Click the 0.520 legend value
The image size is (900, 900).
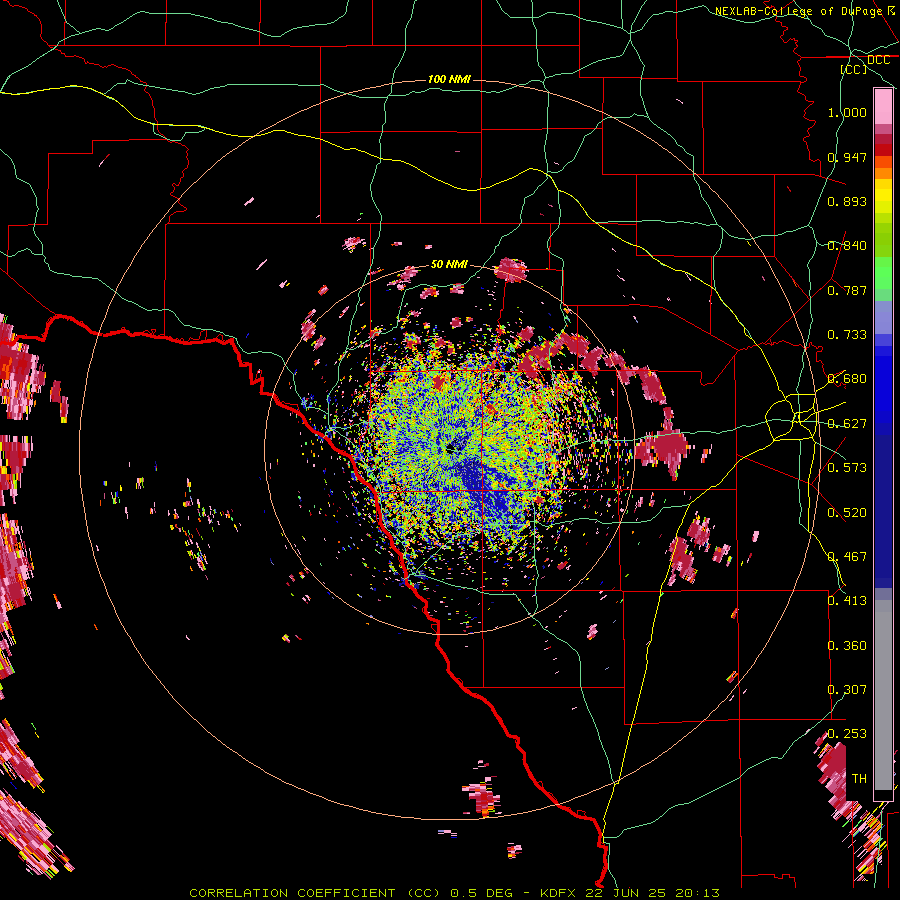pos(847,513)
